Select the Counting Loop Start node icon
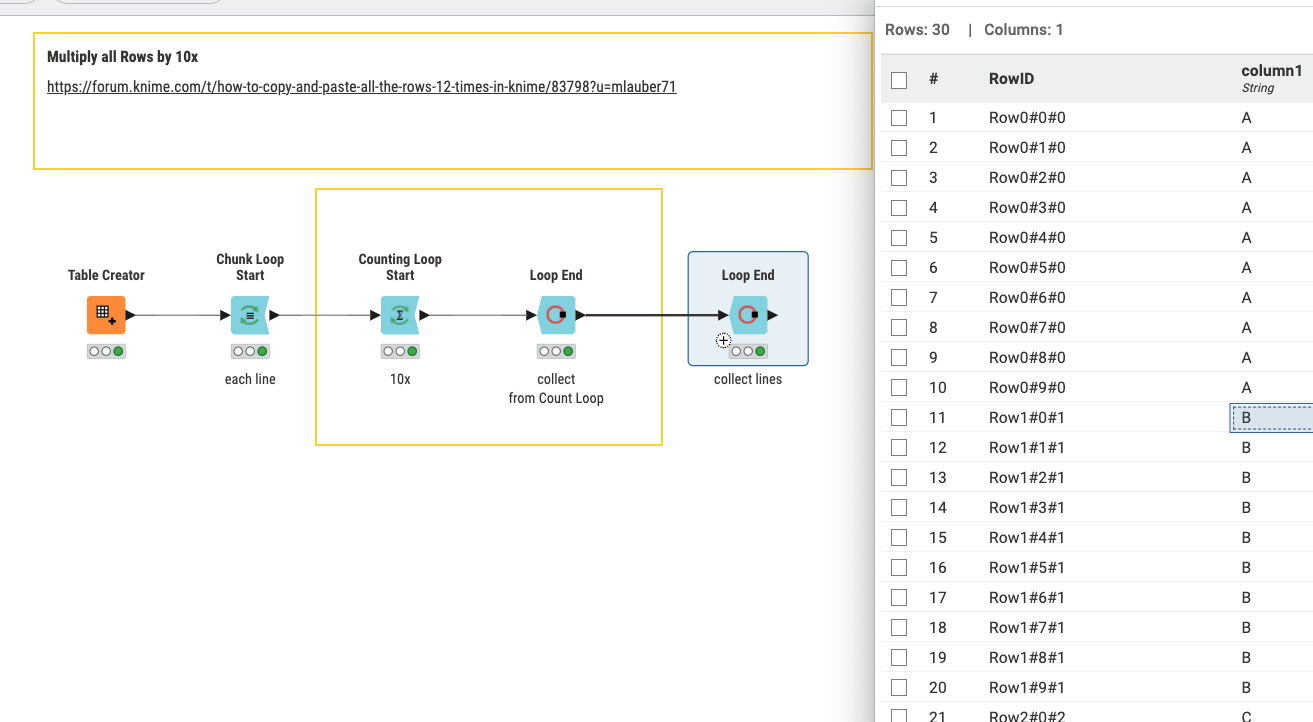The image size is (1313, 722). point(400,315)
